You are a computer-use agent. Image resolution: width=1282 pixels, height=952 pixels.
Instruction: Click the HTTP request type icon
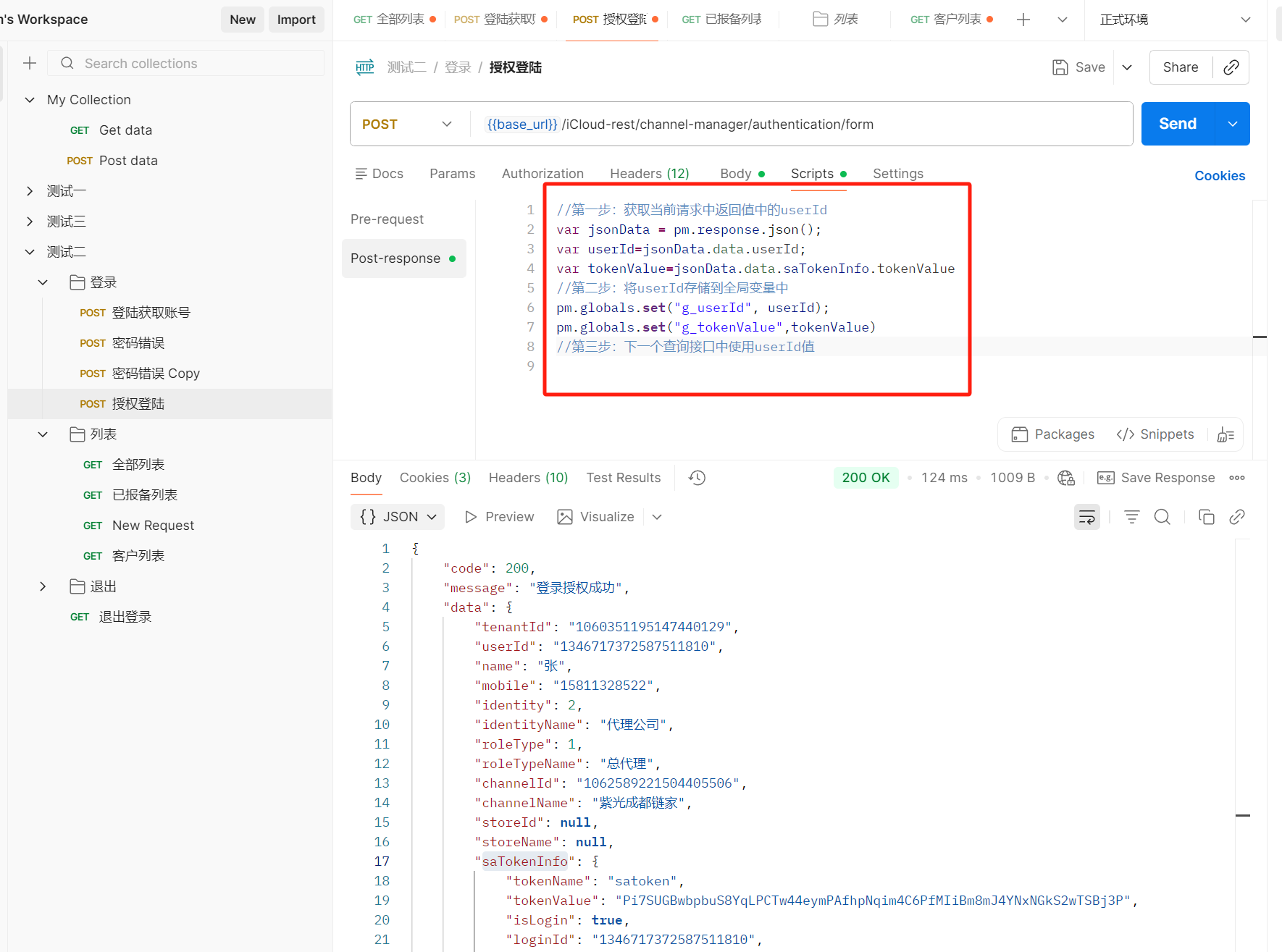click(x=365, y=67)
